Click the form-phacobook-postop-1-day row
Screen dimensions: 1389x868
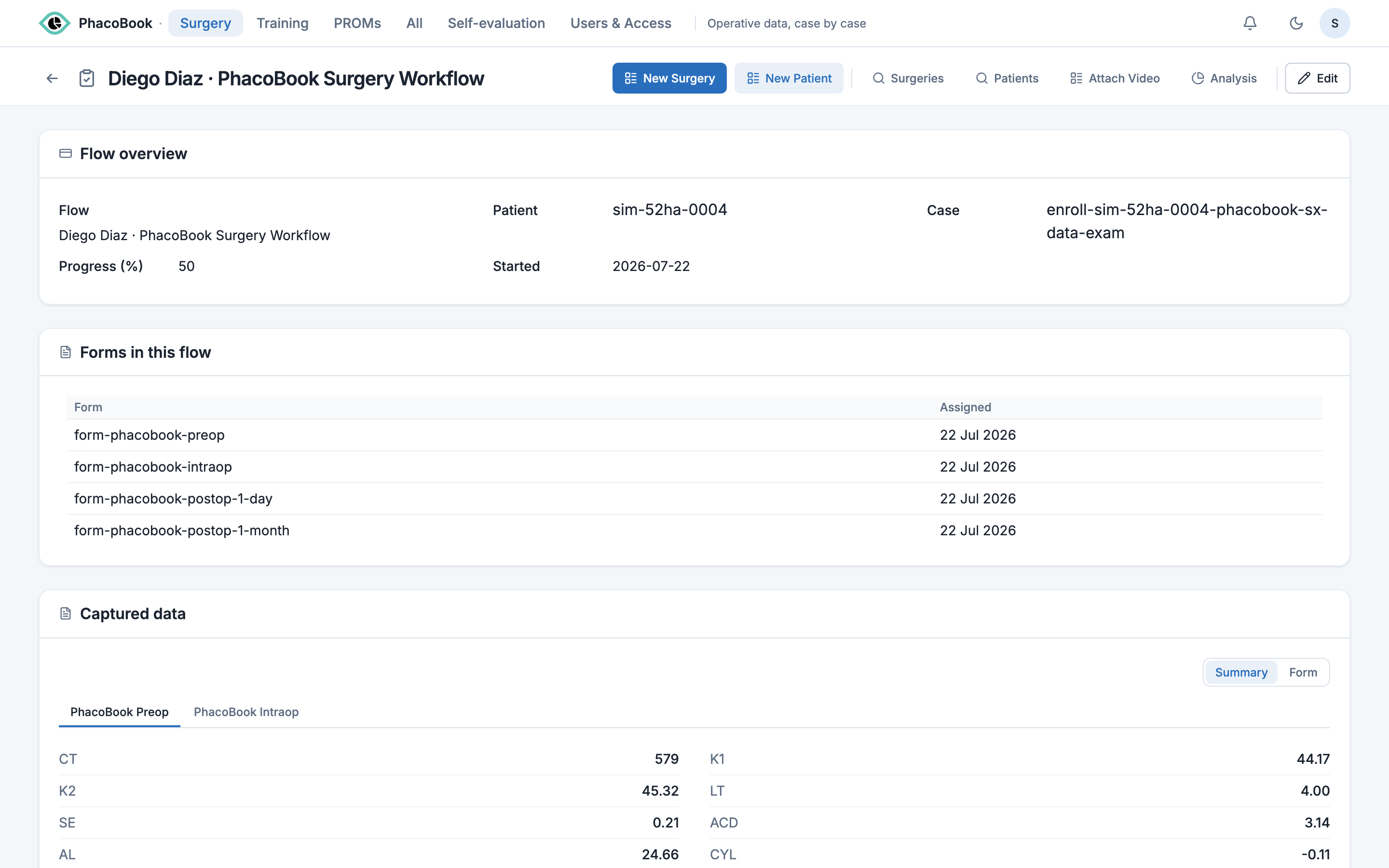pyautogui.click(x=694, y=499)
